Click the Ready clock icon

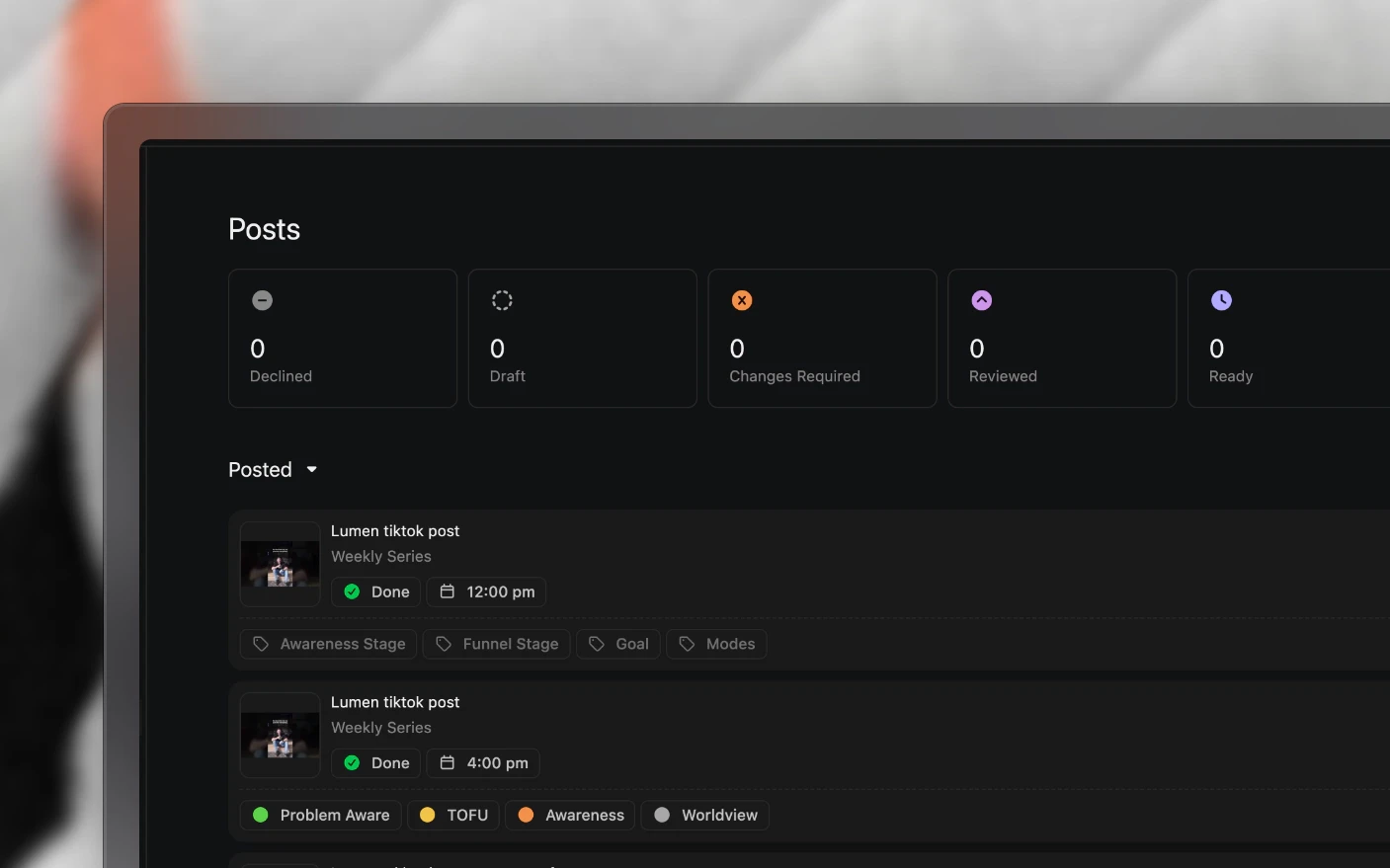1222,300
